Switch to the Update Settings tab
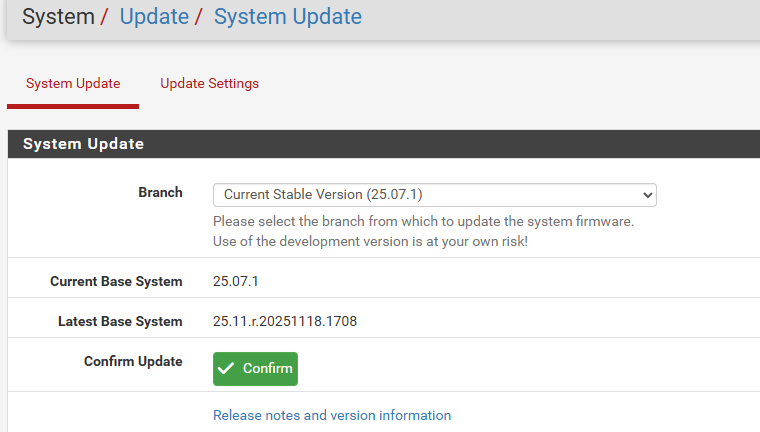Viewport: 760px width, 432px height. pos(209,84)
